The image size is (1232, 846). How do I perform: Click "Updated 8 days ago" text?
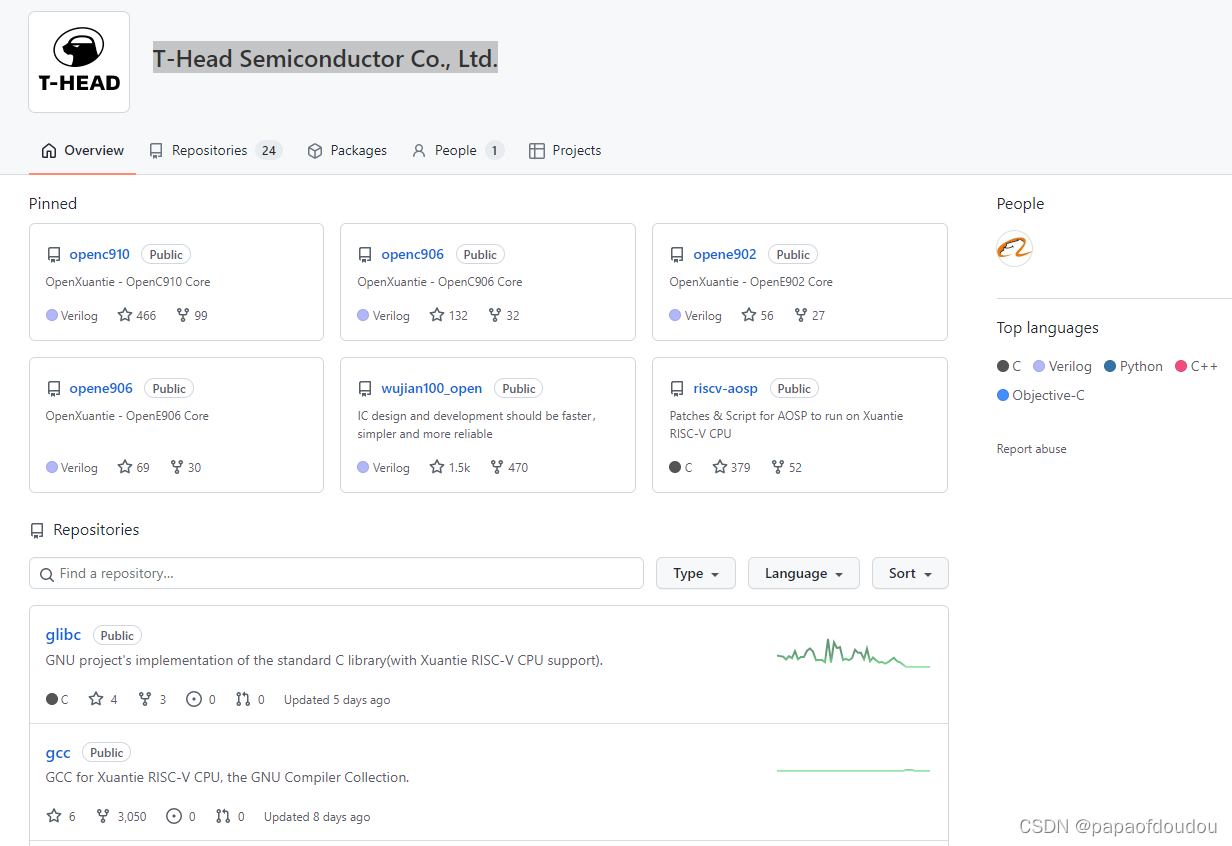tap(317, 816)
